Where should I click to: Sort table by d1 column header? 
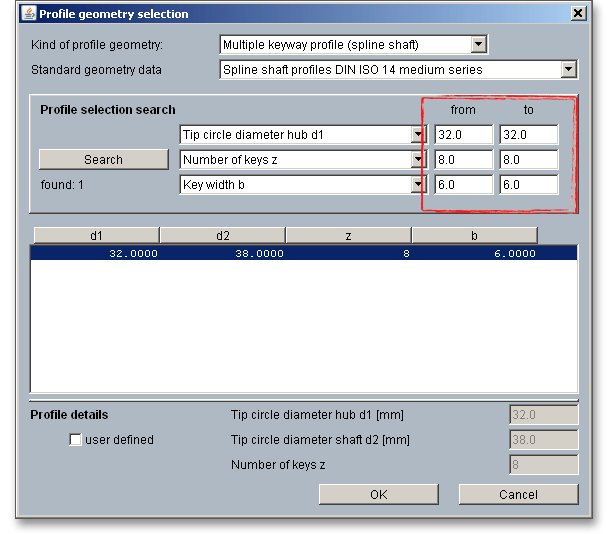pos(96,236)
